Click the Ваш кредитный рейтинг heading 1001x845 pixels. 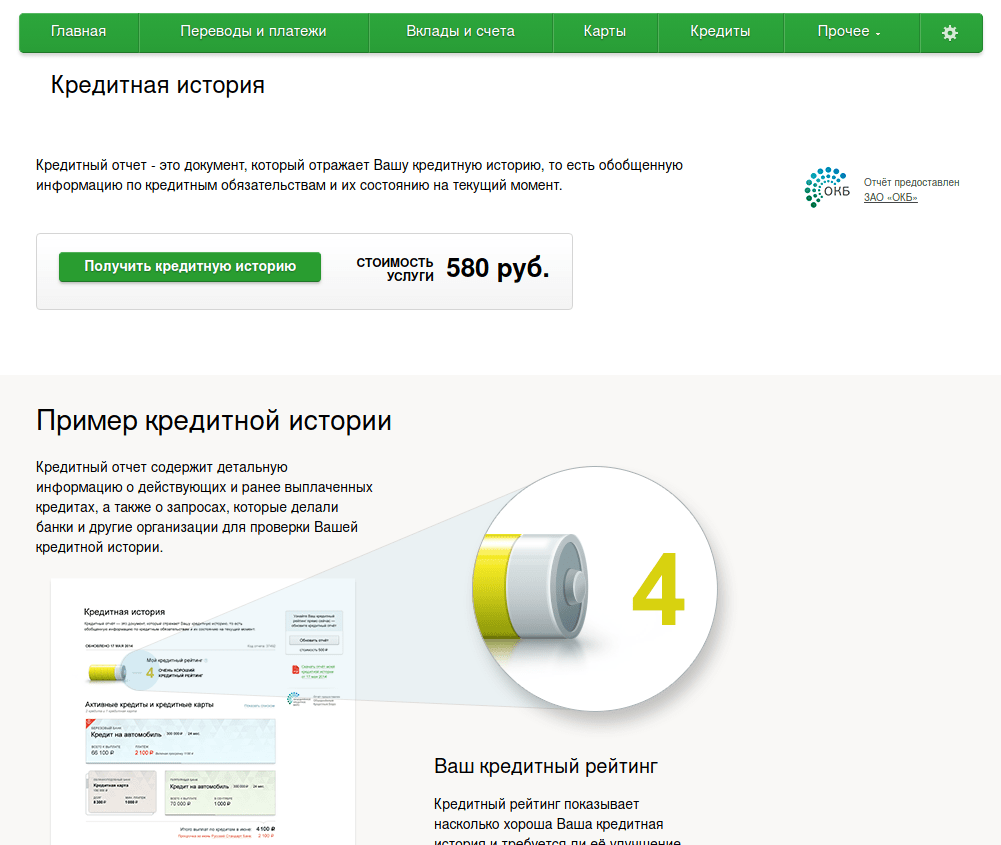pos(546,767)
